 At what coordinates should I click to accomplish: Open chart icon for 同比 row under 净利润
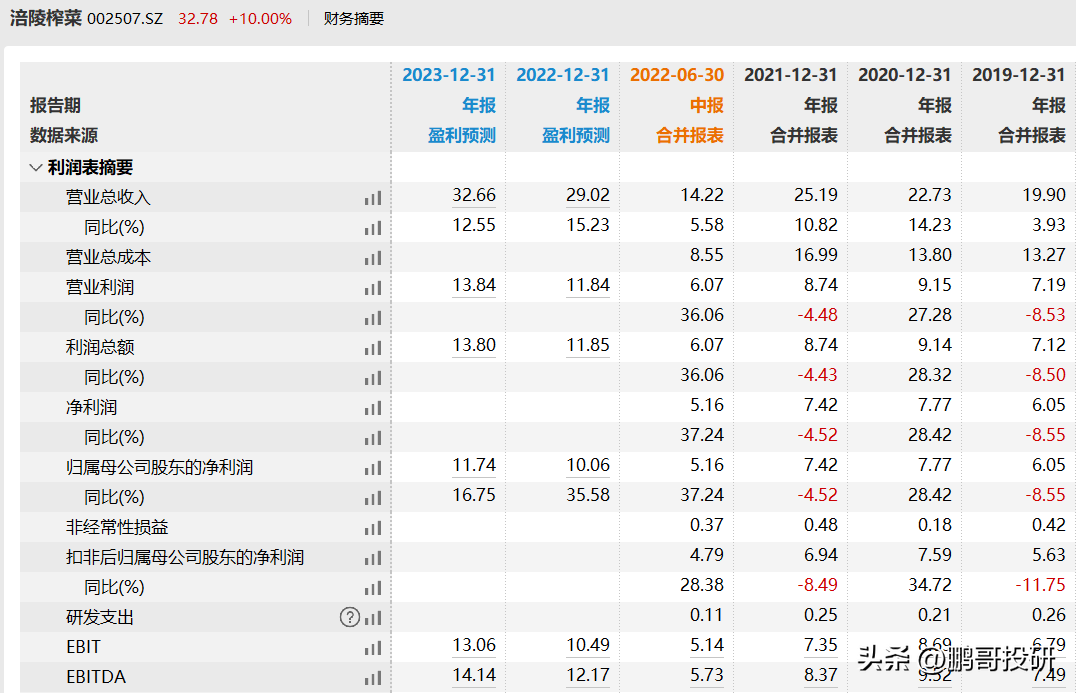click(x=373, y=438)
